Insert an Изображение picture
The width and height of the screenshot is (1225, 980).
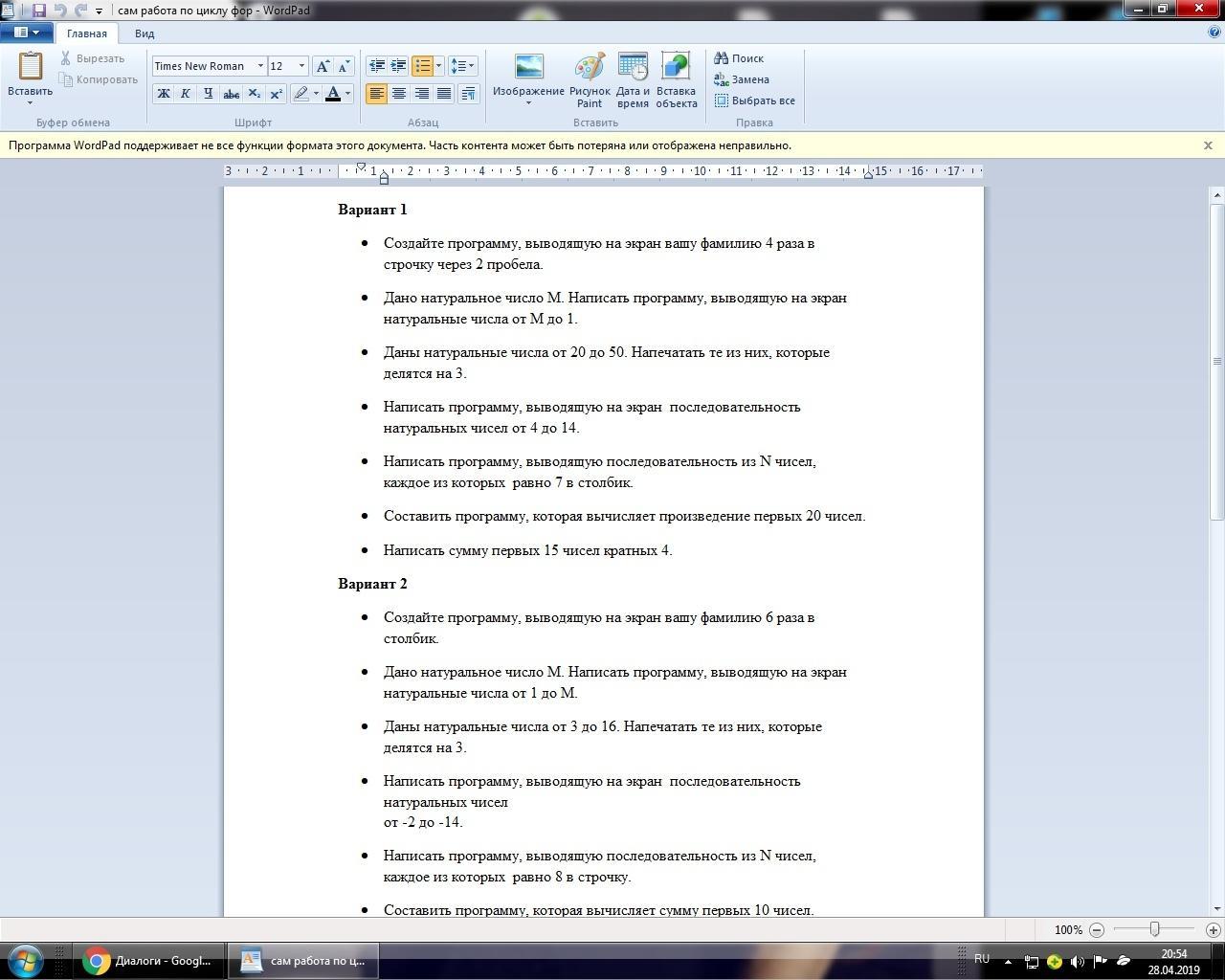(x=528, y=68)
